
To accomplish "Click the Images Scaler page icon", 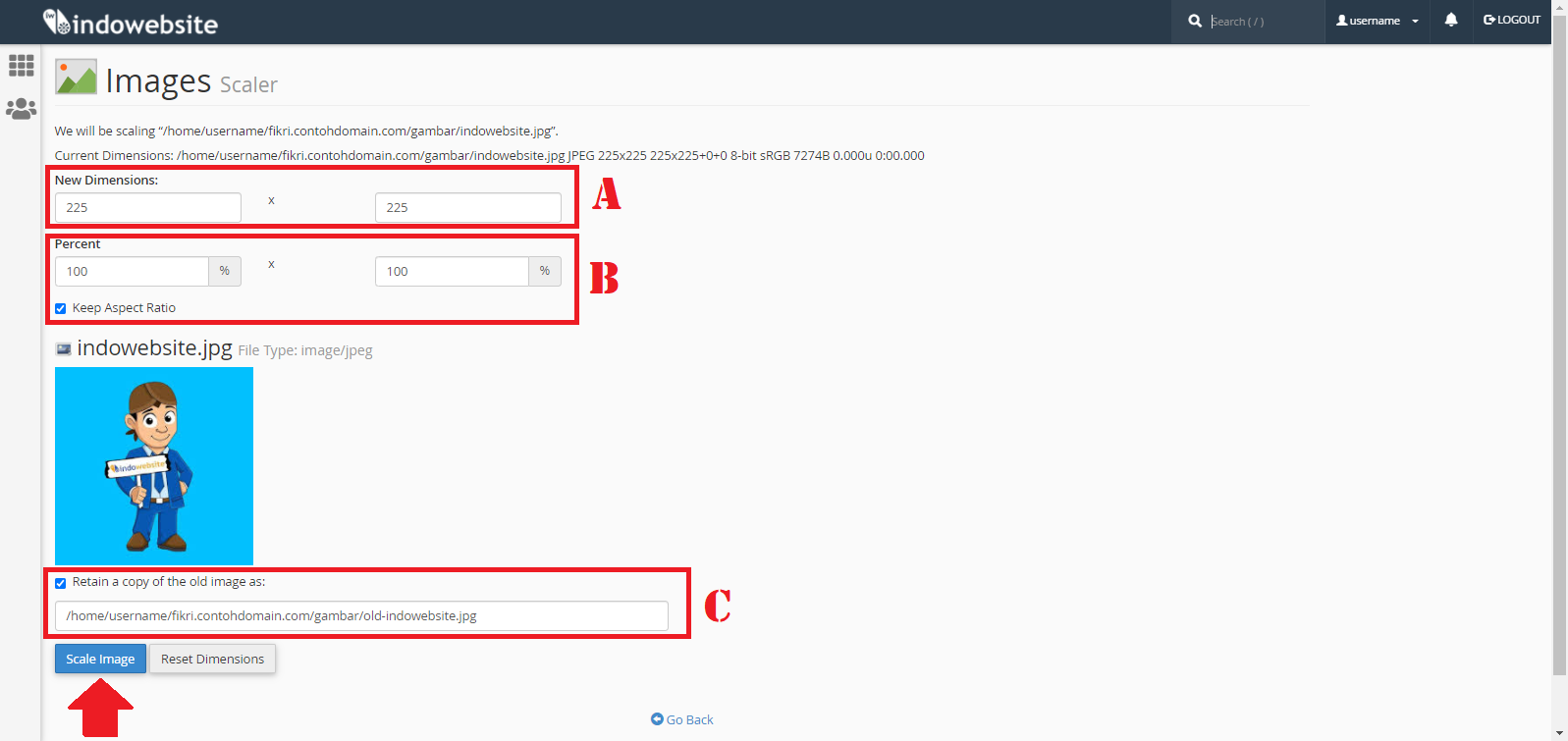I will tap(76, 78).
